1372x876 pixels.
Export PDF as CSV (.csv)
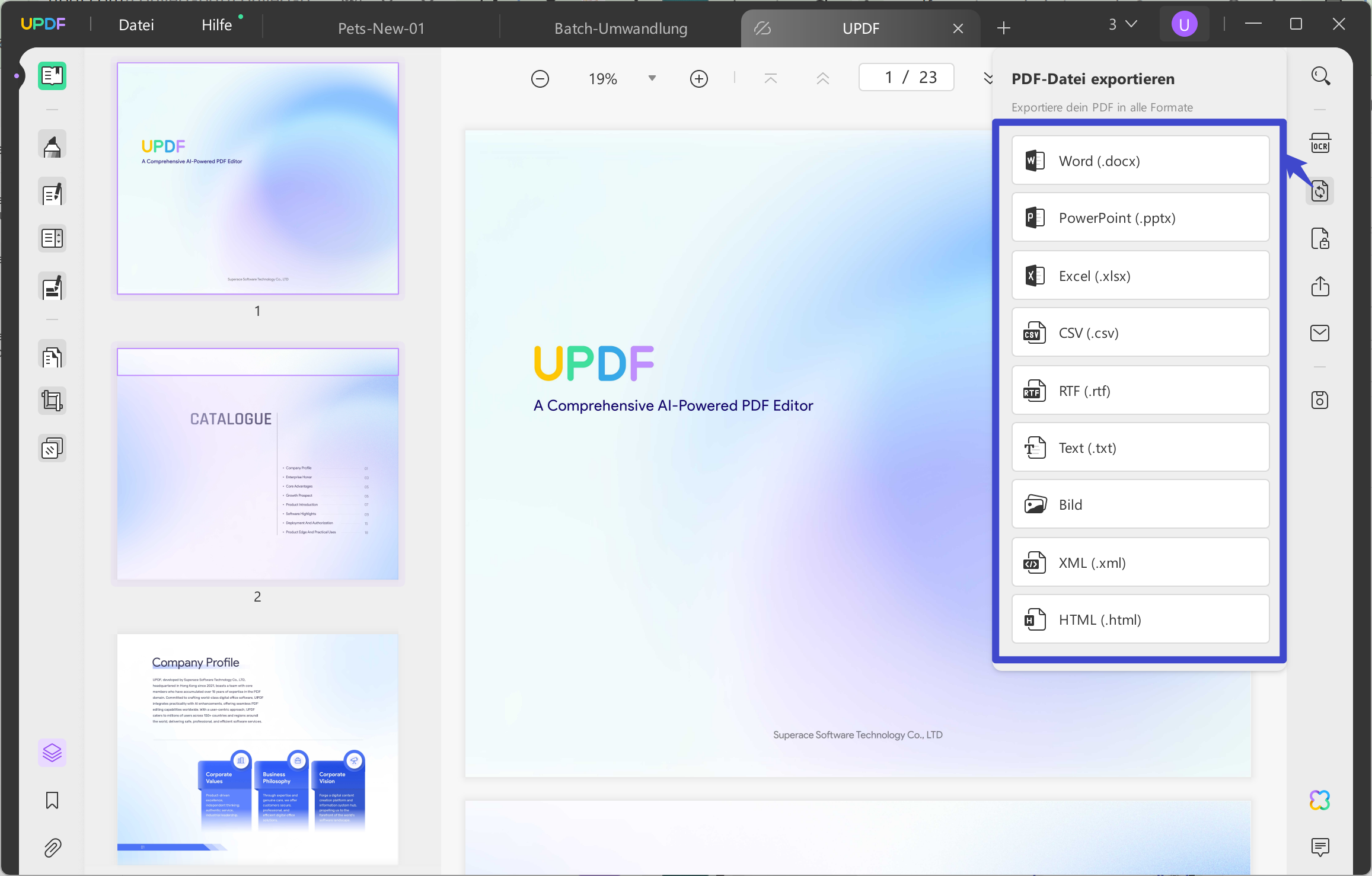point(1141,333)
